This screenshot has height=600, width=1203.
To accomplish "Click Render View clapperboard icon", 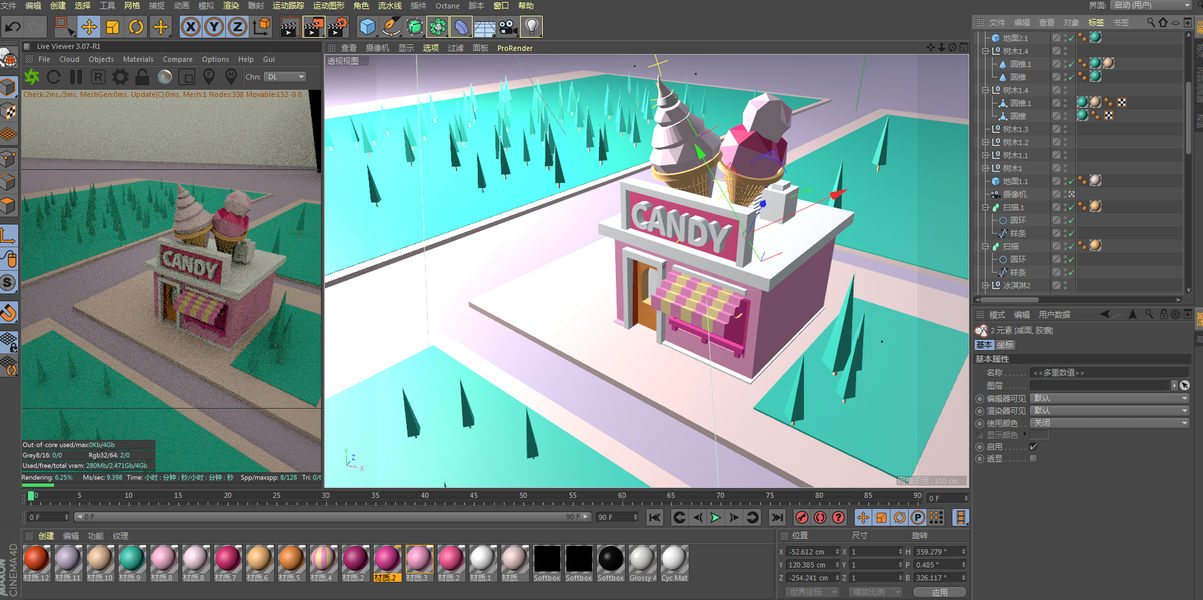I will [x=288, y=27].
